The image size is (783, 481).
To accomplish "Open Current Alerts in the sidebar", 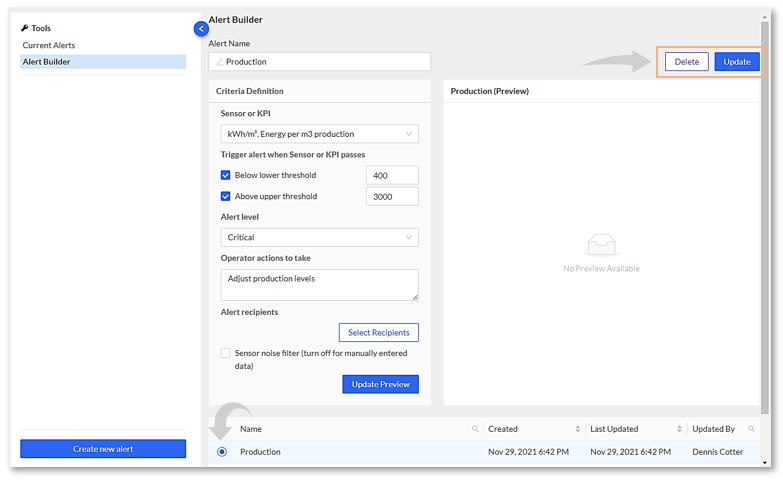I will (x=49, y=45).
